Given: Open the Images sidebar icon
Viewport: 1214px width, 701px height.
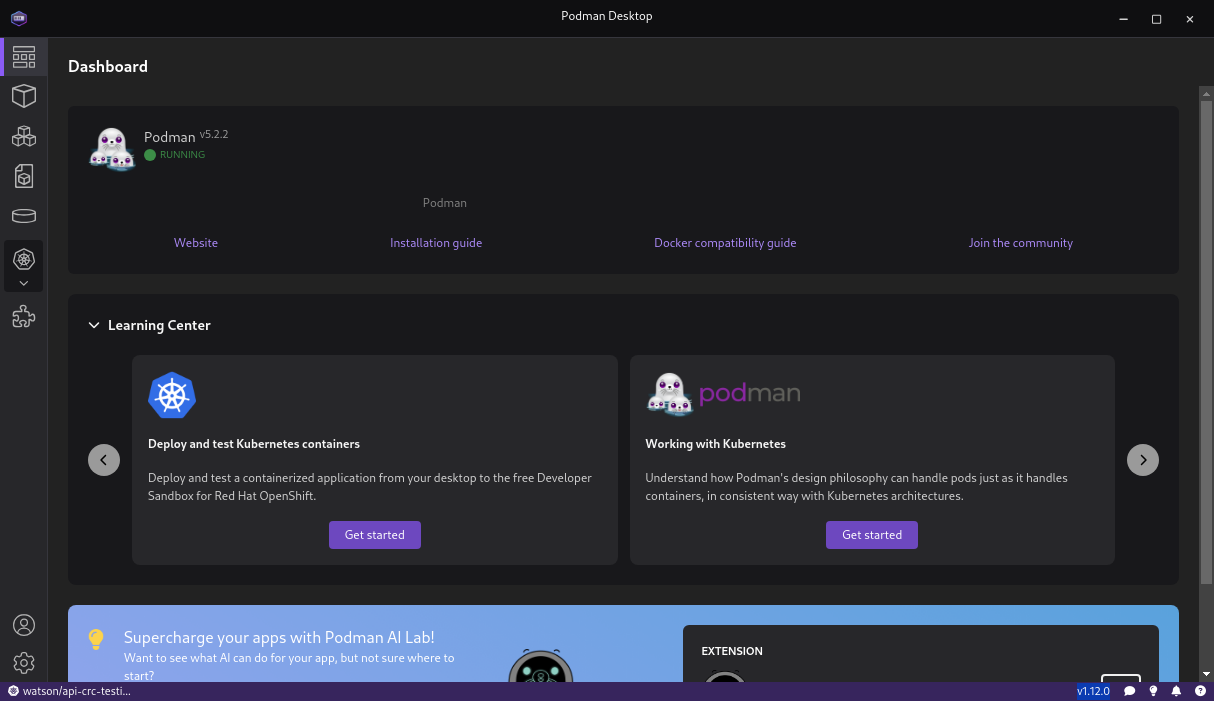Looking at the screenshot, I should tap(24, 176).
